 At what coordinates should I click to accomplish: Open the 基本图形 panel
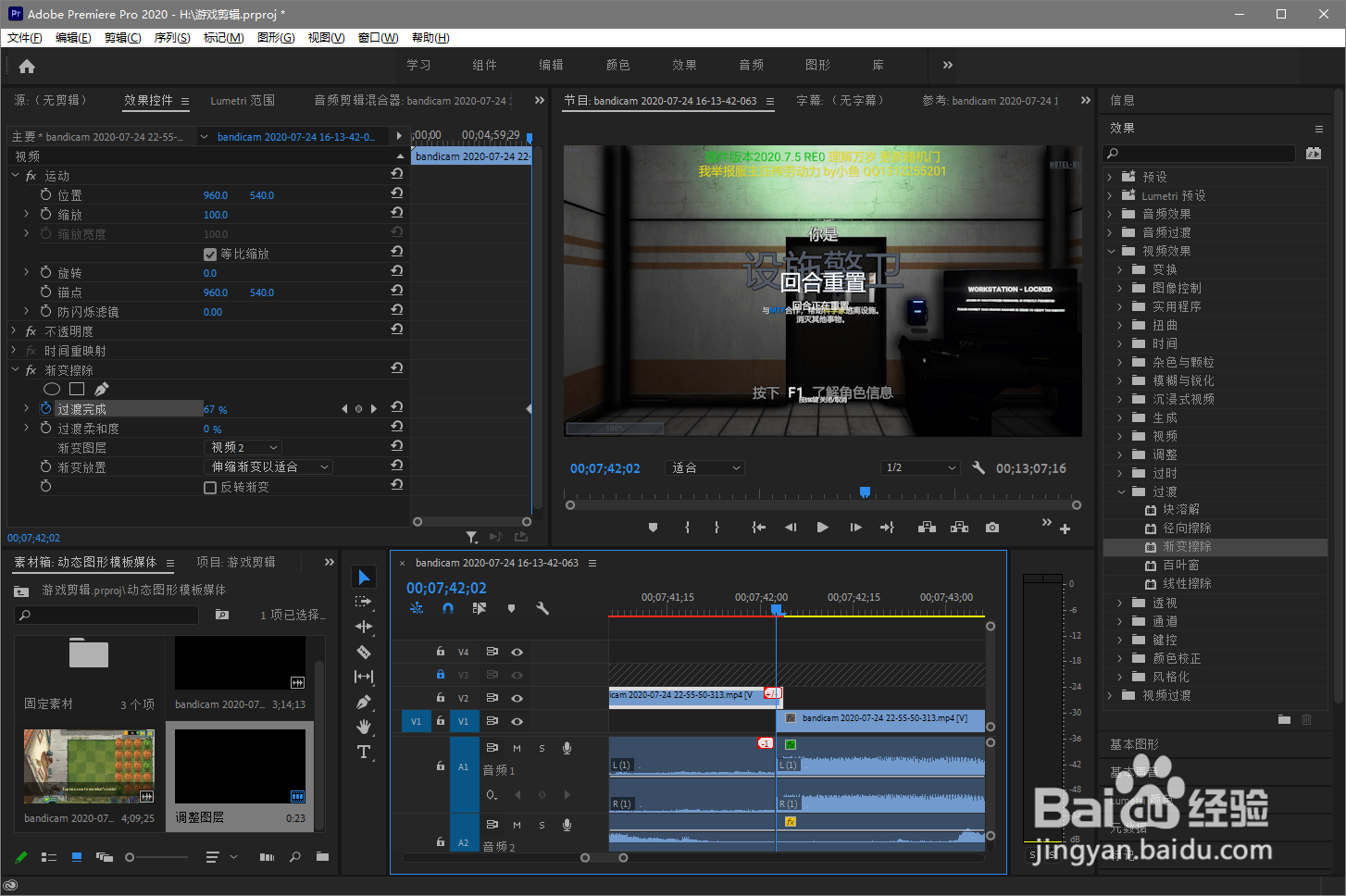1134,744
